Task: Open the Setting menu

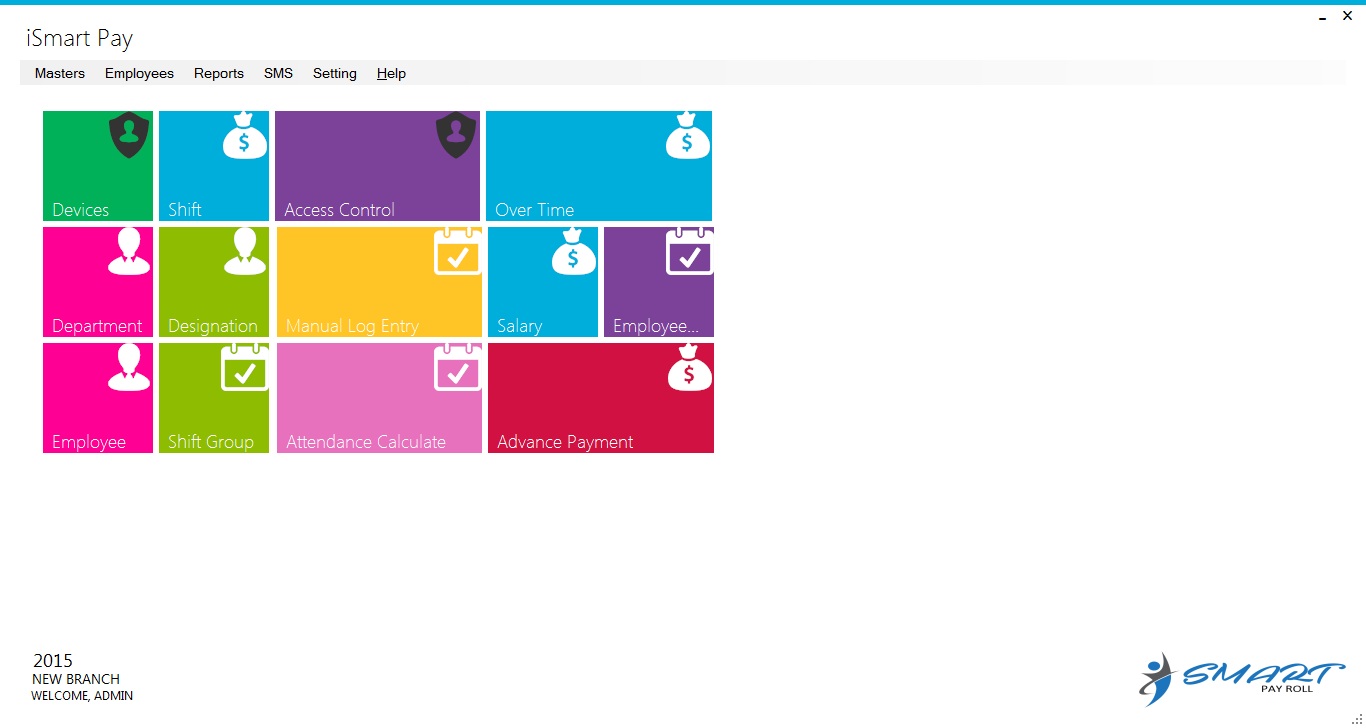Action: (x=334, y=73)
